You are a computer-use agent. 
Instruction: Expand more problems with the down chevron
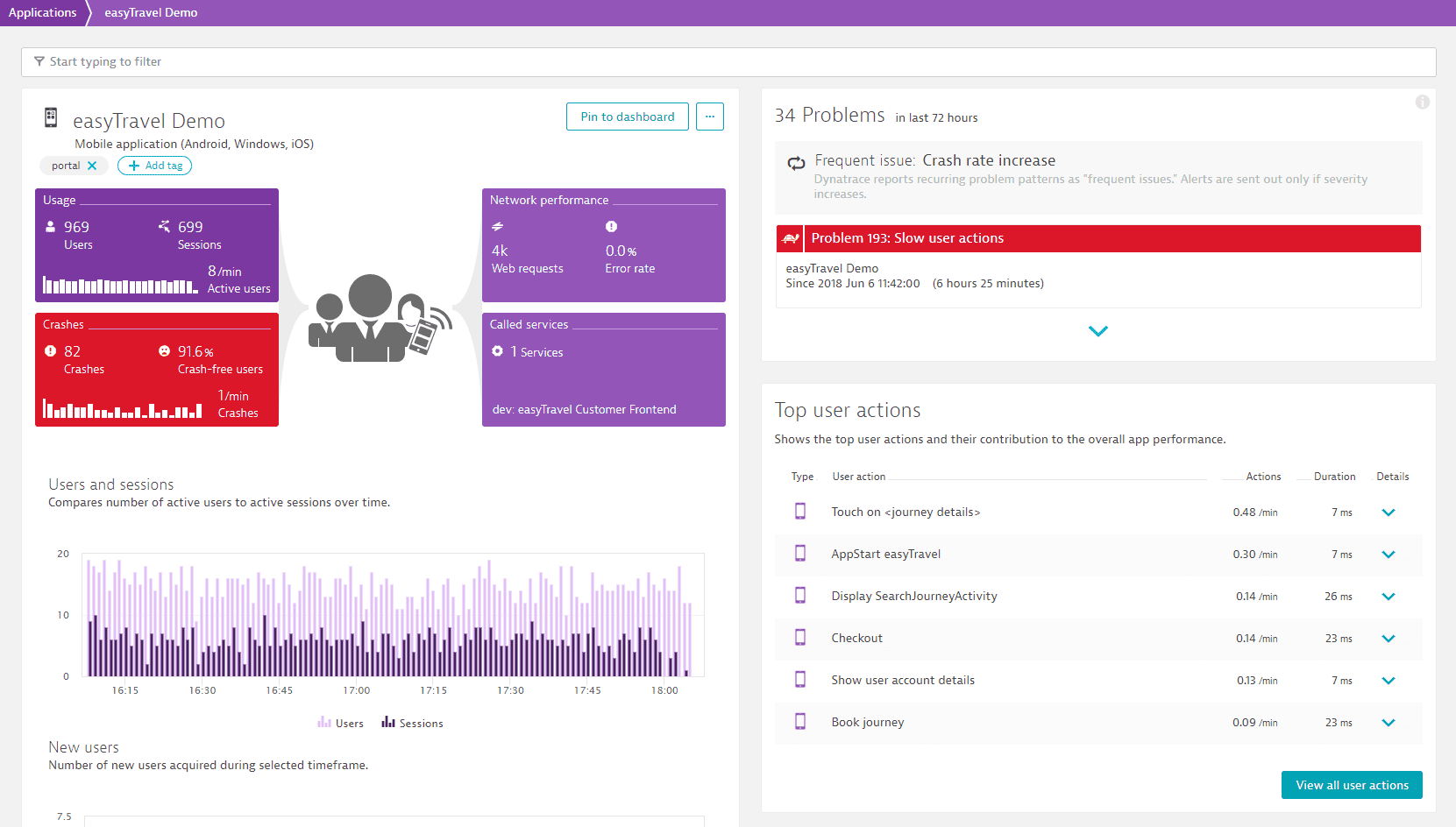click(x=1097, y=331)
